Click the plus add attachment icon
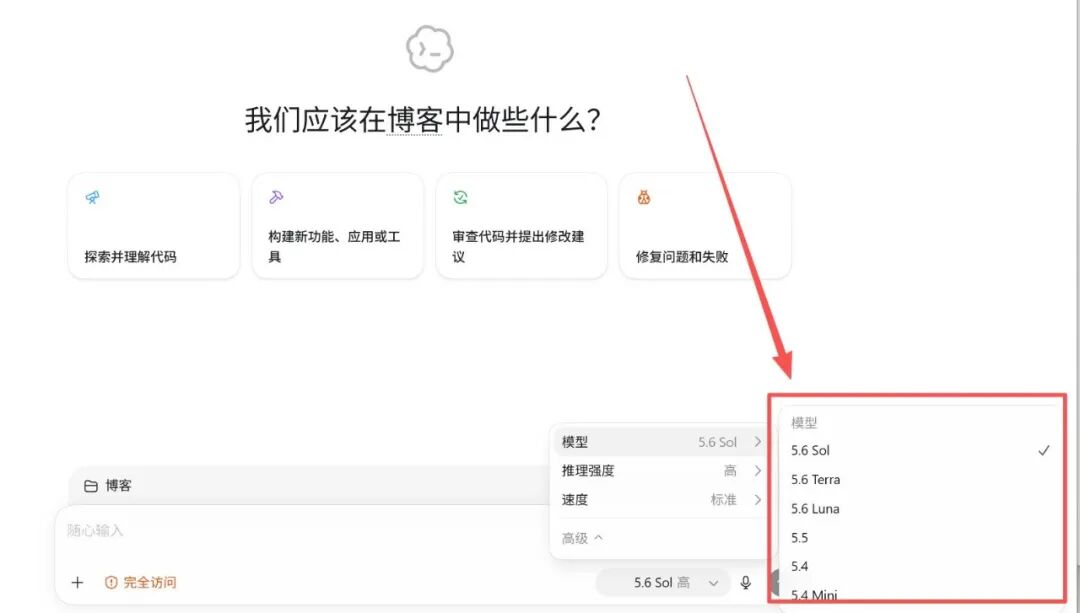Image resolution: width=1080 pixels, height=613 pixels. coord(77,583)
